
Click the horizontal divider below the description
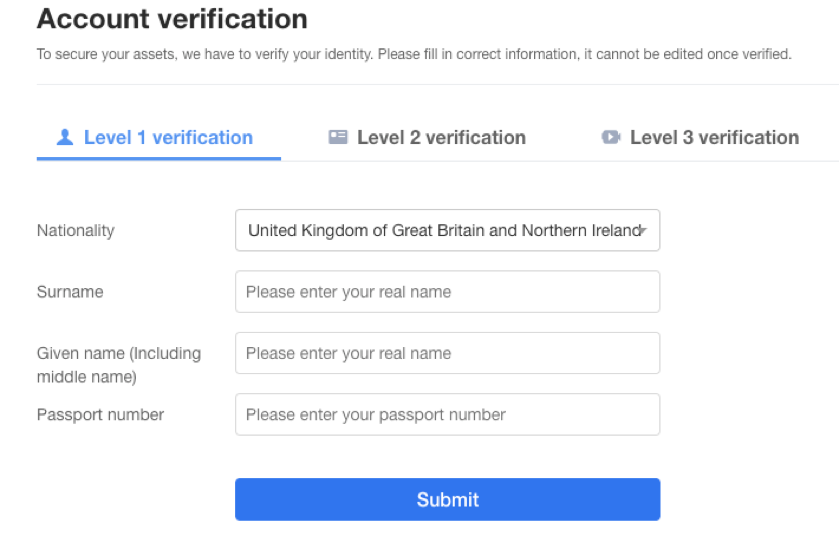click(x=438, y=85)
